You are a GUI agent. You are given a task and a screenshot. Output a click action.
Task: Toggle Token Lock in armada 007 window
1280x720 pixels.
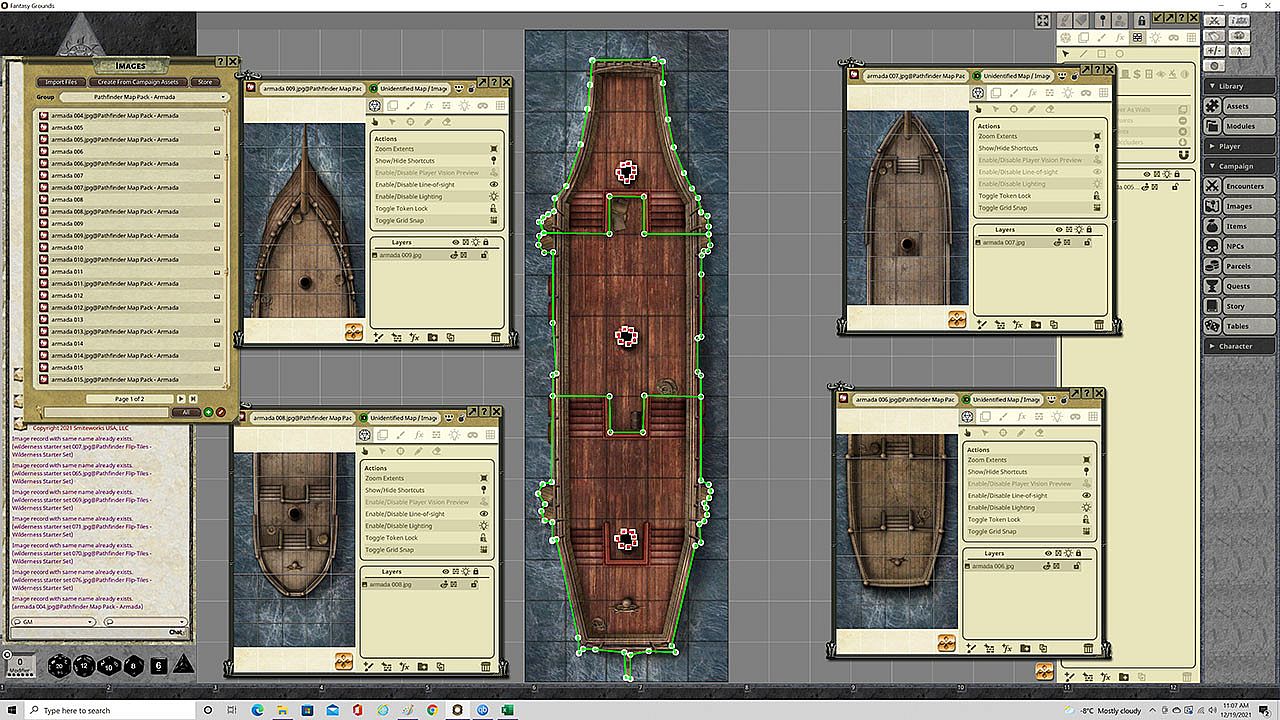1097,196
